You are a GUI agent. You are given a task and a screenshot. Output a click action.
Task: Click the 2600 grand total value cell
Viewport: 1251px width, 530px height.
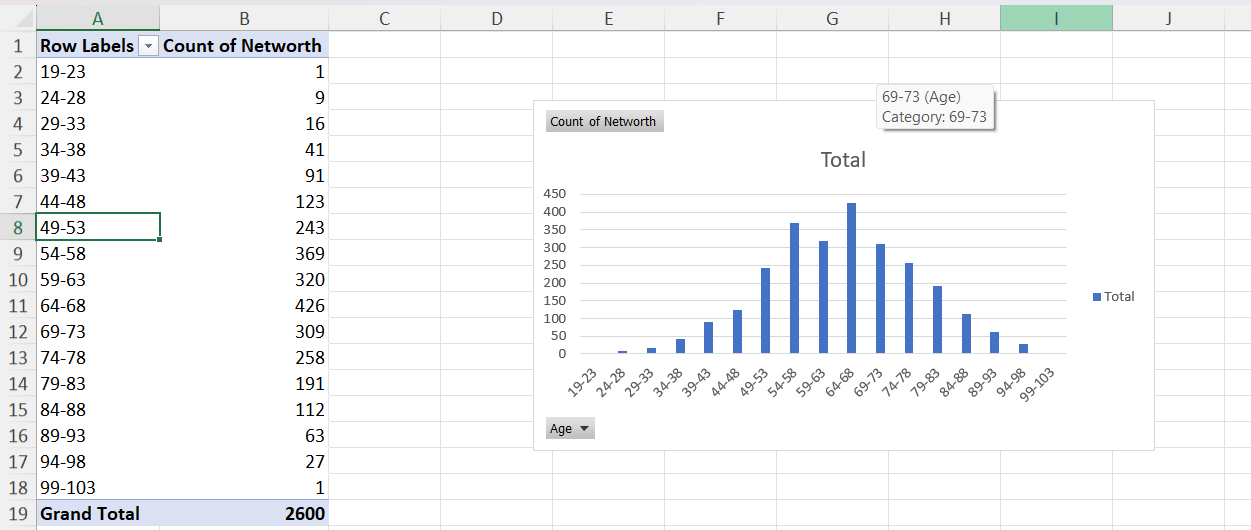point(244,513)
